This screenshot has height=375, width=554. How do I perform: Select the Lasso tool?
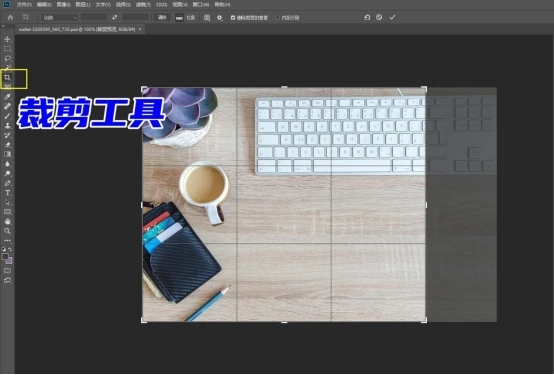7,58
